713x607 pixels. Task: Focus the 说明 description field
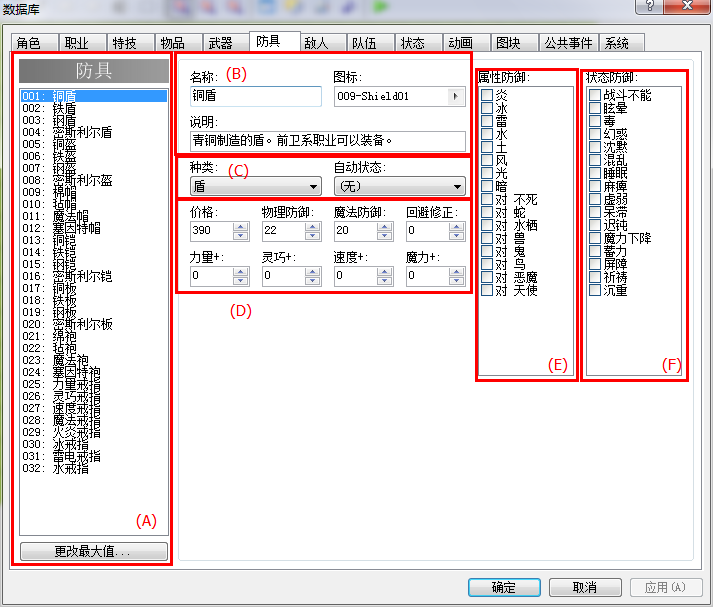327,141
